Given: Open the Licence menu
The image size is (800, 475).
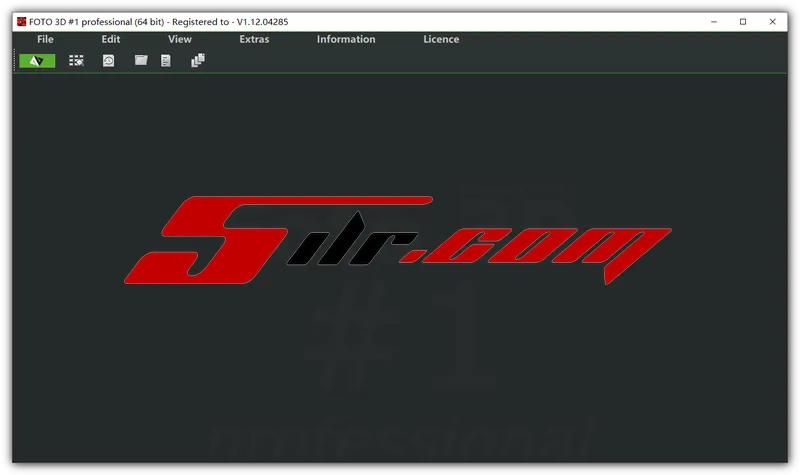Looking at the screenshot, I should (441, 39).
